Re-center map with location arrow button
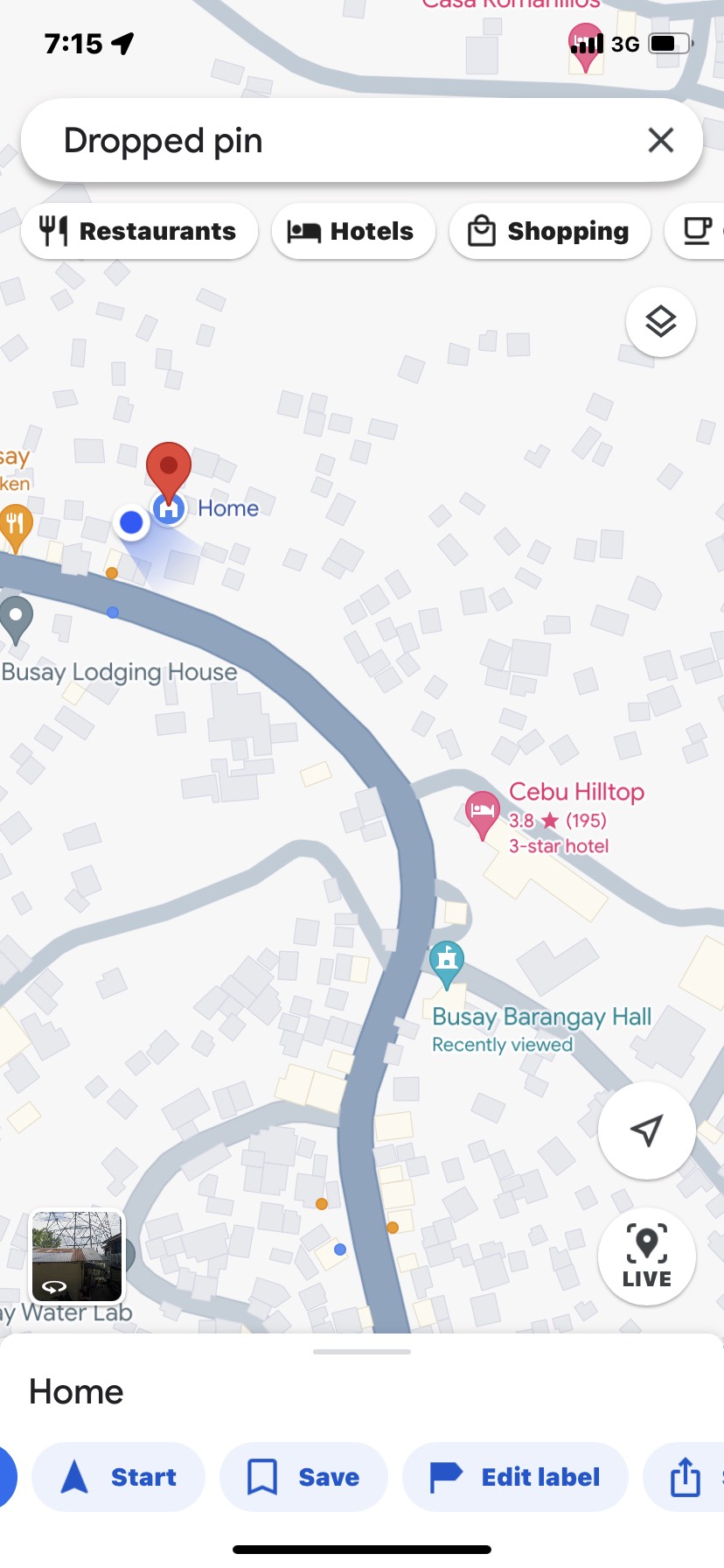 click(x=647, y=1130)
